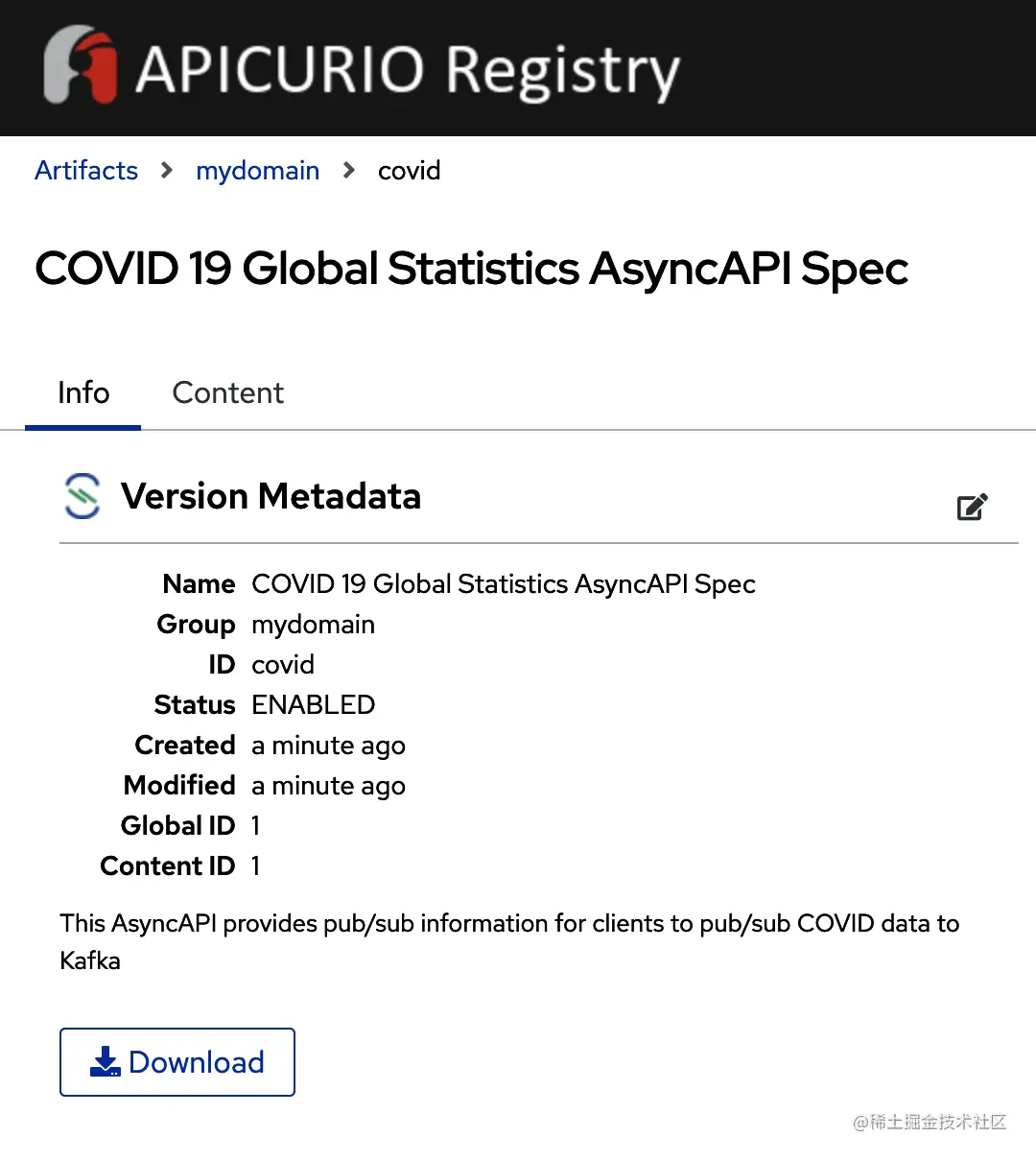Click the Version Metadata section heading
The image size is (1036, 1161).
(x=271, y=496)
